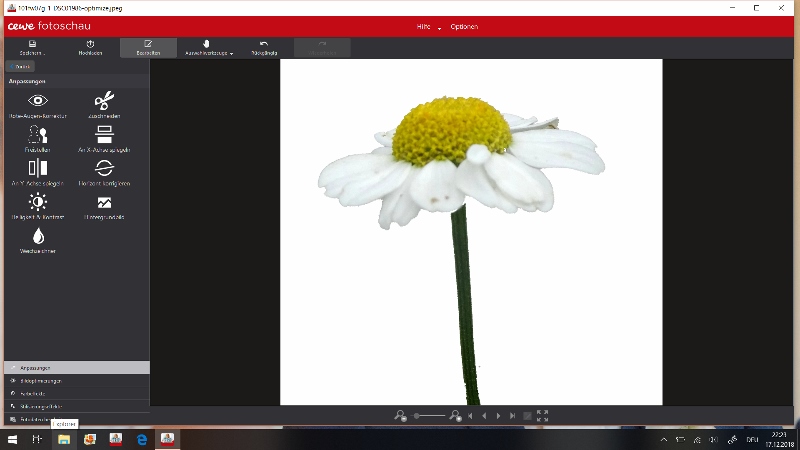800x450 pixels.
Task: Open Microsoft Edge from the taskbar
Action: tap(141, 439)
